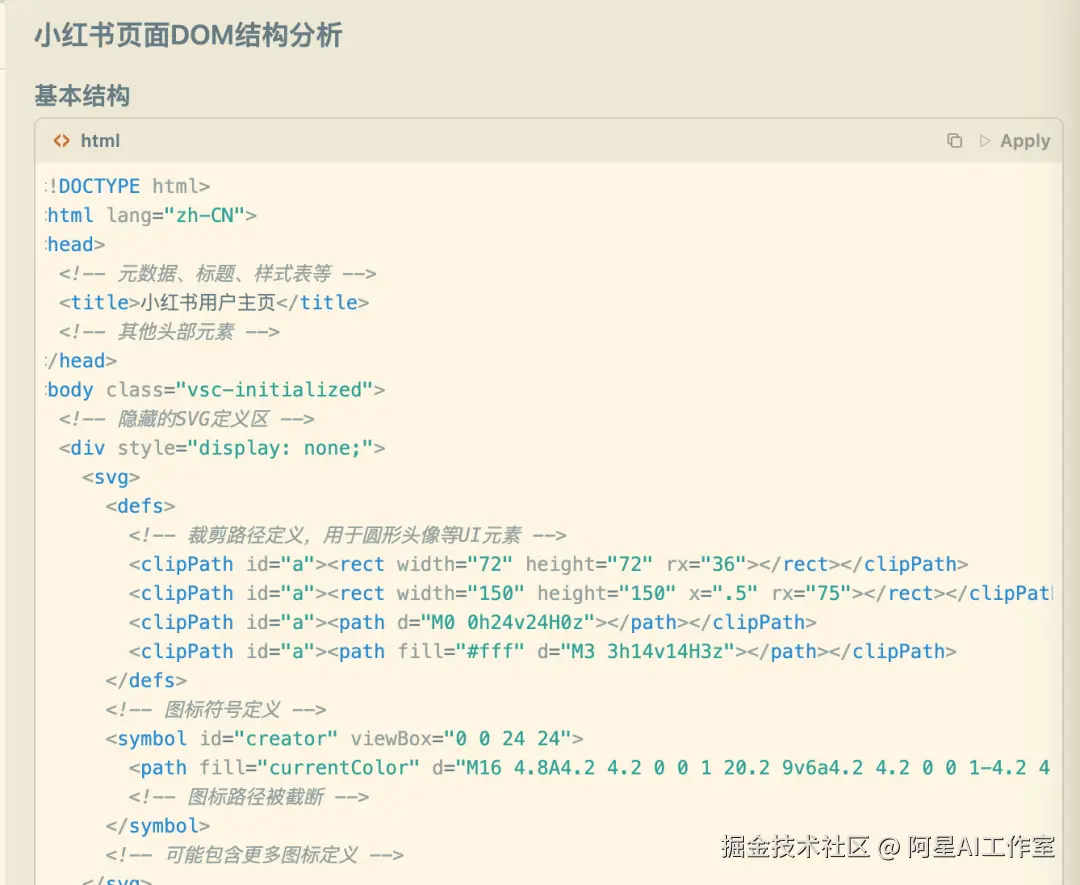The height and width of the screenshot is (885, 1080).
Task: Click the opening <svg> tag line
Action: coord(111,477)
